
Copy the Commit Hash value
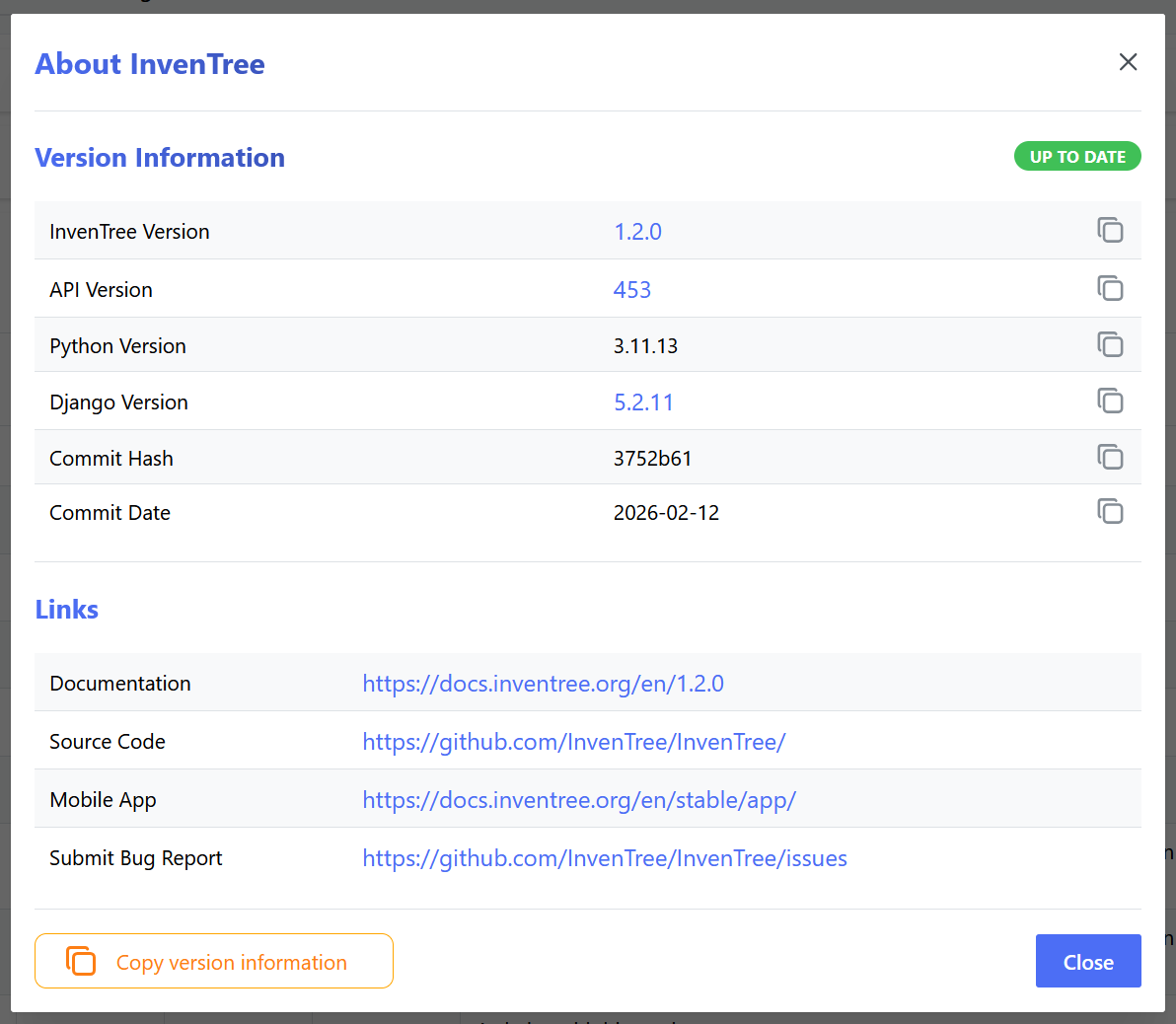(x=1110, y=458)
